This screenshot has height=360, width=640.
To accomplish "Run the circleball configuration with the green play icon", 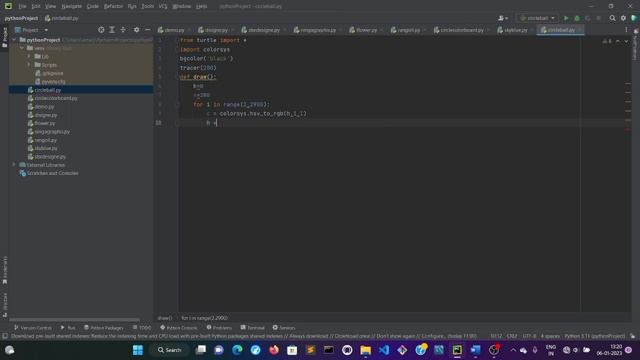I will pos(566,18).
